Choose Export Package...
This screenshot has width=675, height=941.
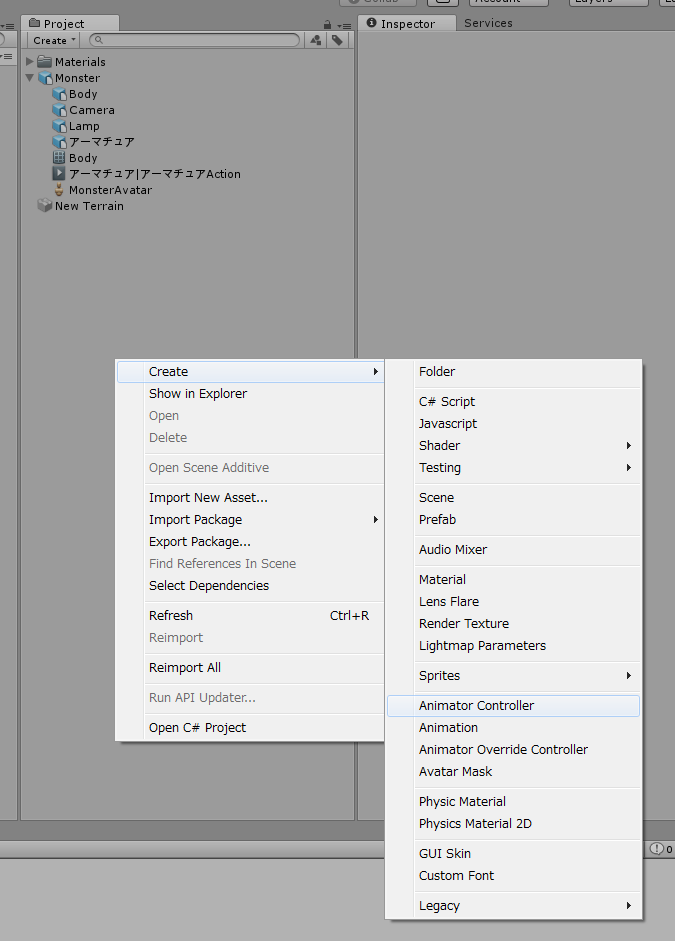pyautogui.click(x=250, y=541)
